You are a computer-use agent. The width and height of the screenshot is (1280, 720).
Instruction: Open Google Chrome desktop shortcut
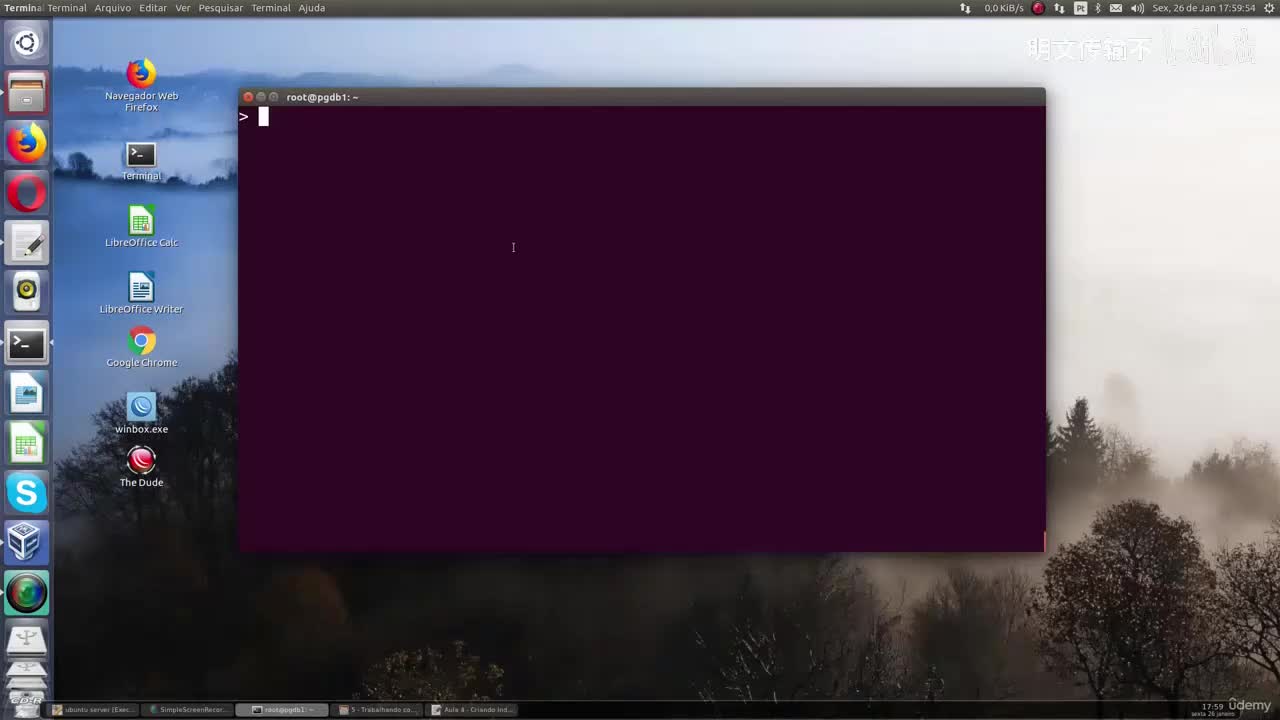coord(141,347)
